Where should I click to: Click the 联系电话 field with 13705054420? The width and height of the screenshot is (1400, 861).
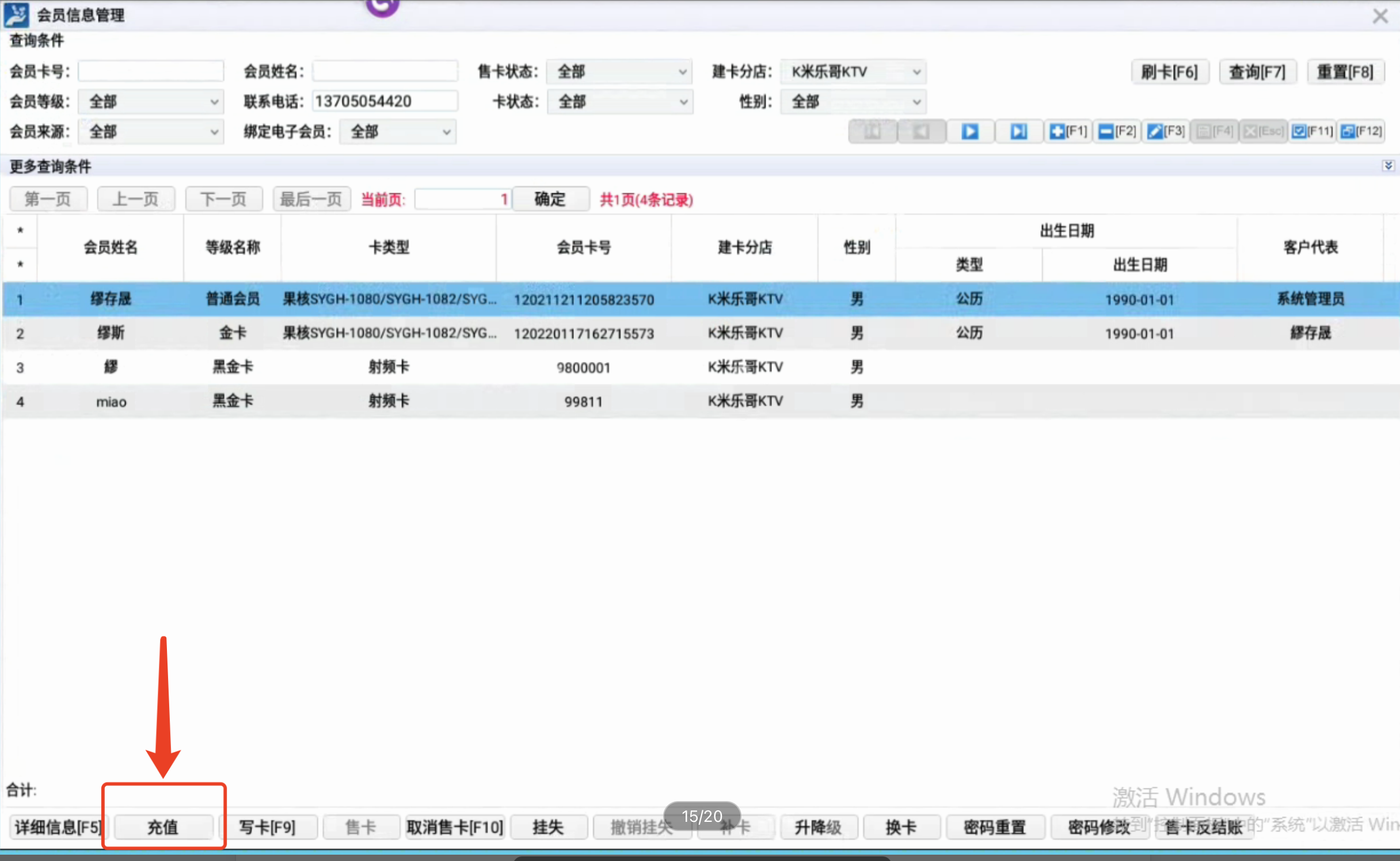click(x=385, y=101)
